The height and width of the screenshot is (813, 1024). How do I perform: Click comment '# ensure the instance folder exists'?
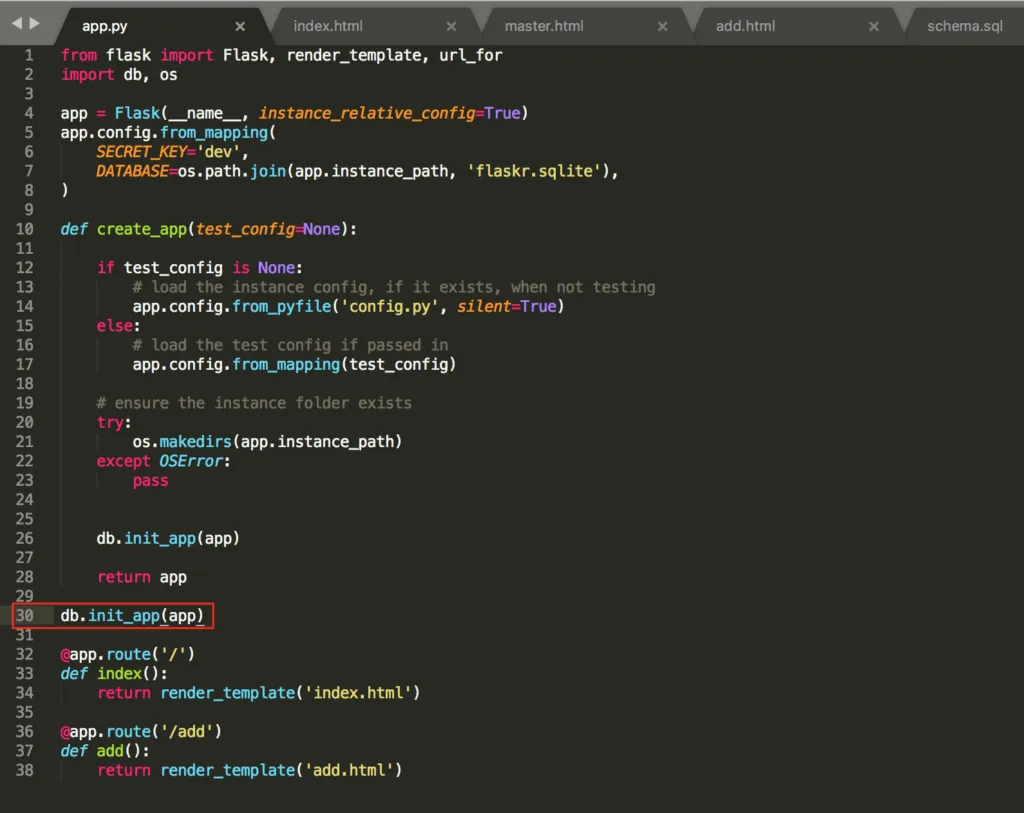coord(254,404)
